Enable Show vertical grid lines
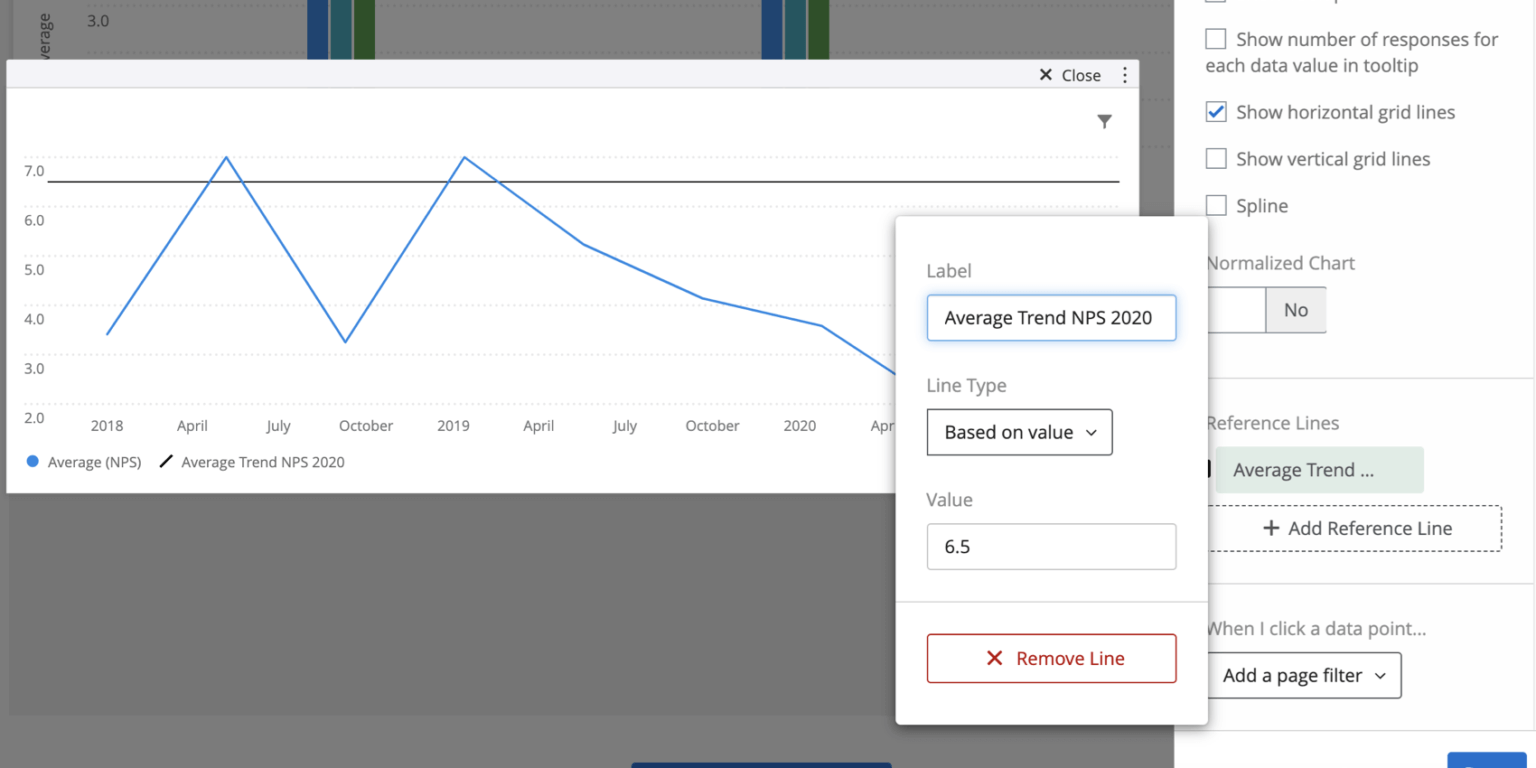This screenshot has width=1536, height=768. 1215,158
